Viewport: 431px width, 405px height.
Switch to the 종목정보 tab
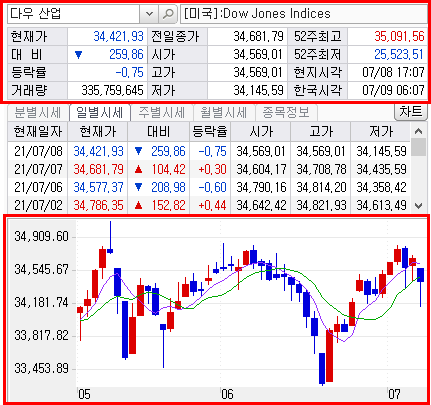(286, 113)
